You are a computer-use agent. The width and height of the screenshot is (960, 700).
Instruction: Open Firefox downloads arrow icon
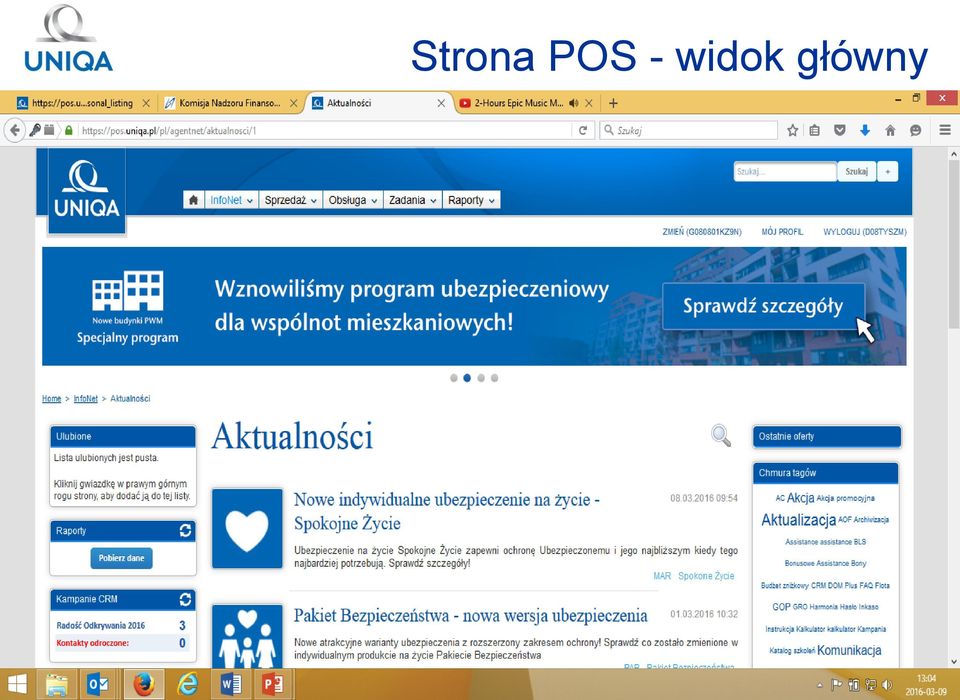[x=865, y=130]
